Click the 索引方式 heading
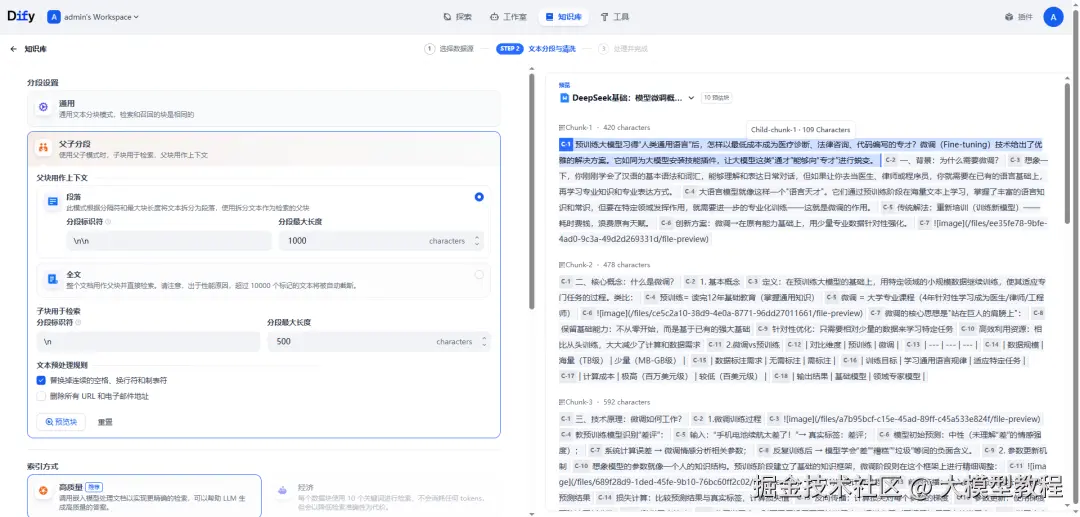1080x517 pixels. click(x=43, y=467)
